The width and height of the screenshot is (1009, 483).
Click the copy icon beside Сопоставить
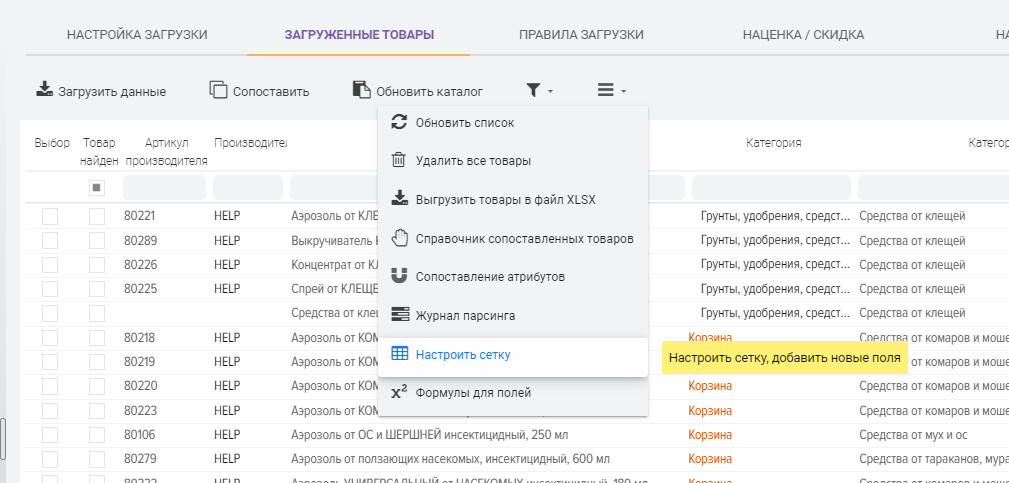click(219, 89)
